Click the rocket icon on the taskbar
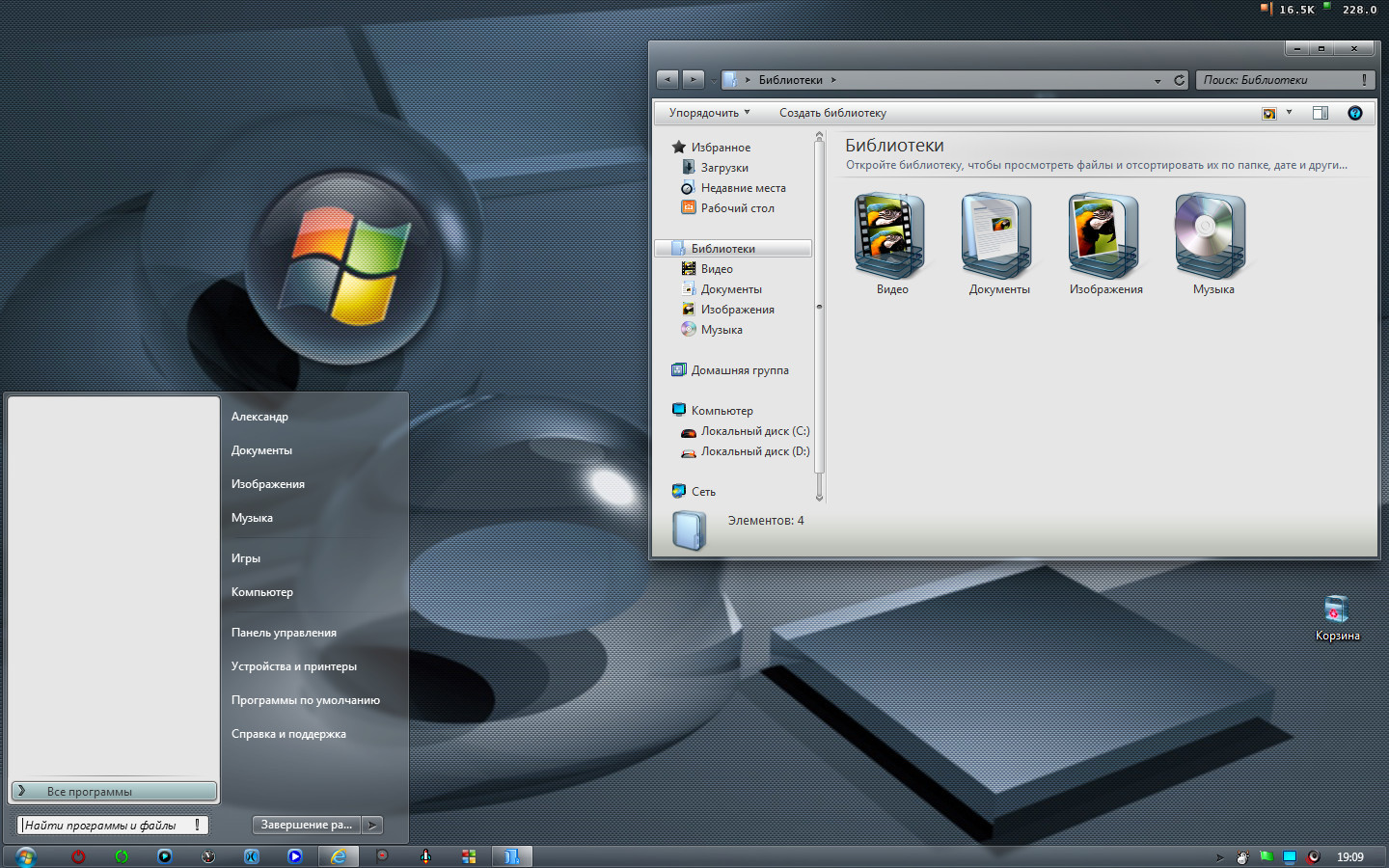This screenshot has height=868, width=1389. click(x=425, y=856)
